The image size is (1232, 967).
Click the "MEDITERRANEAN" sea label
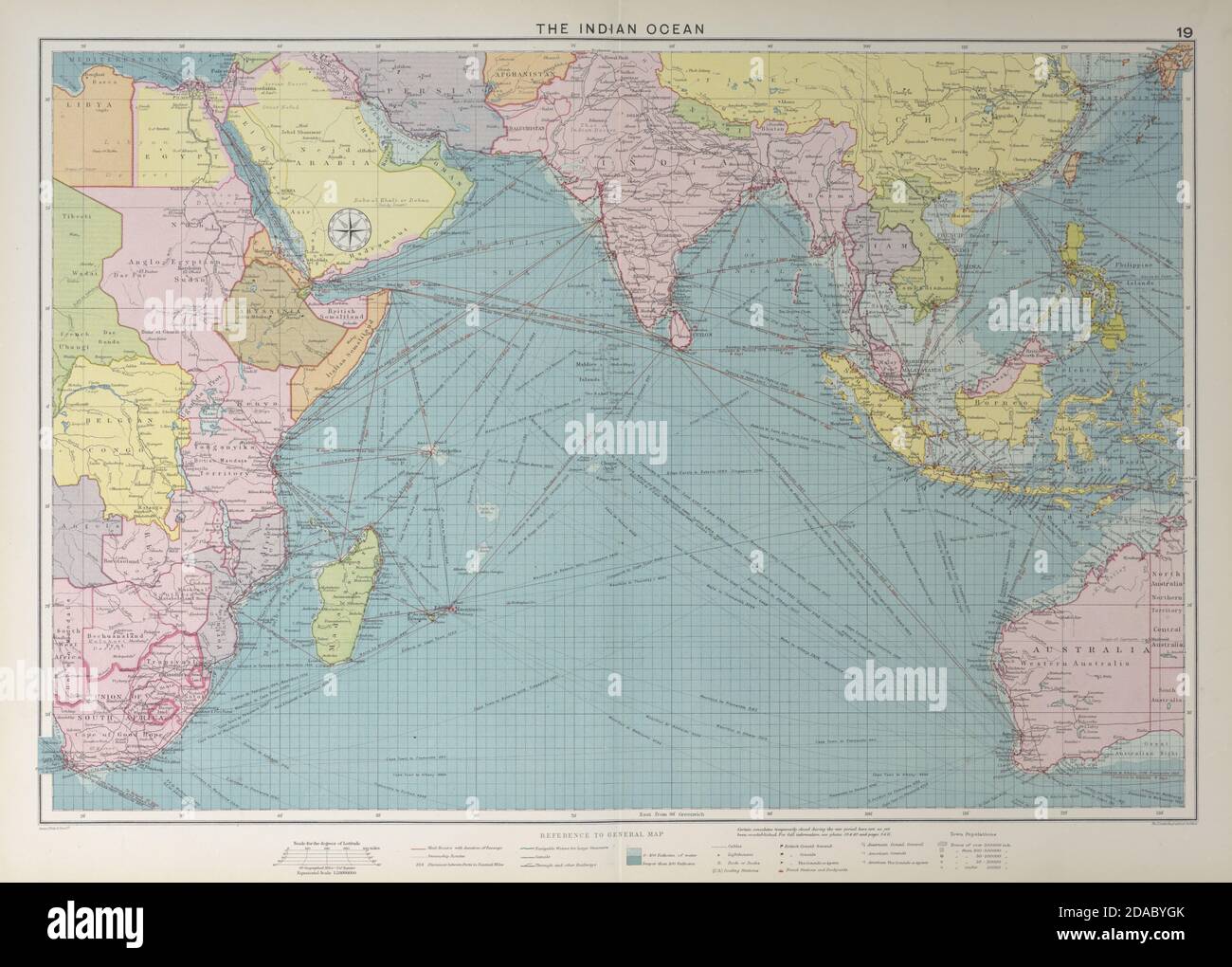118,59
